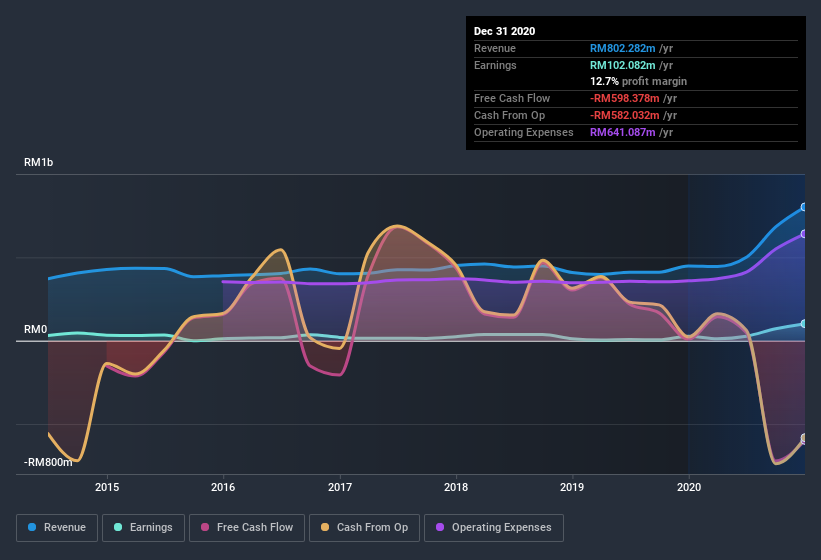Viewport: 821px width, 560px height.
Task: Toggle the Revenue legend button
Action: click(x=58, y=527)
